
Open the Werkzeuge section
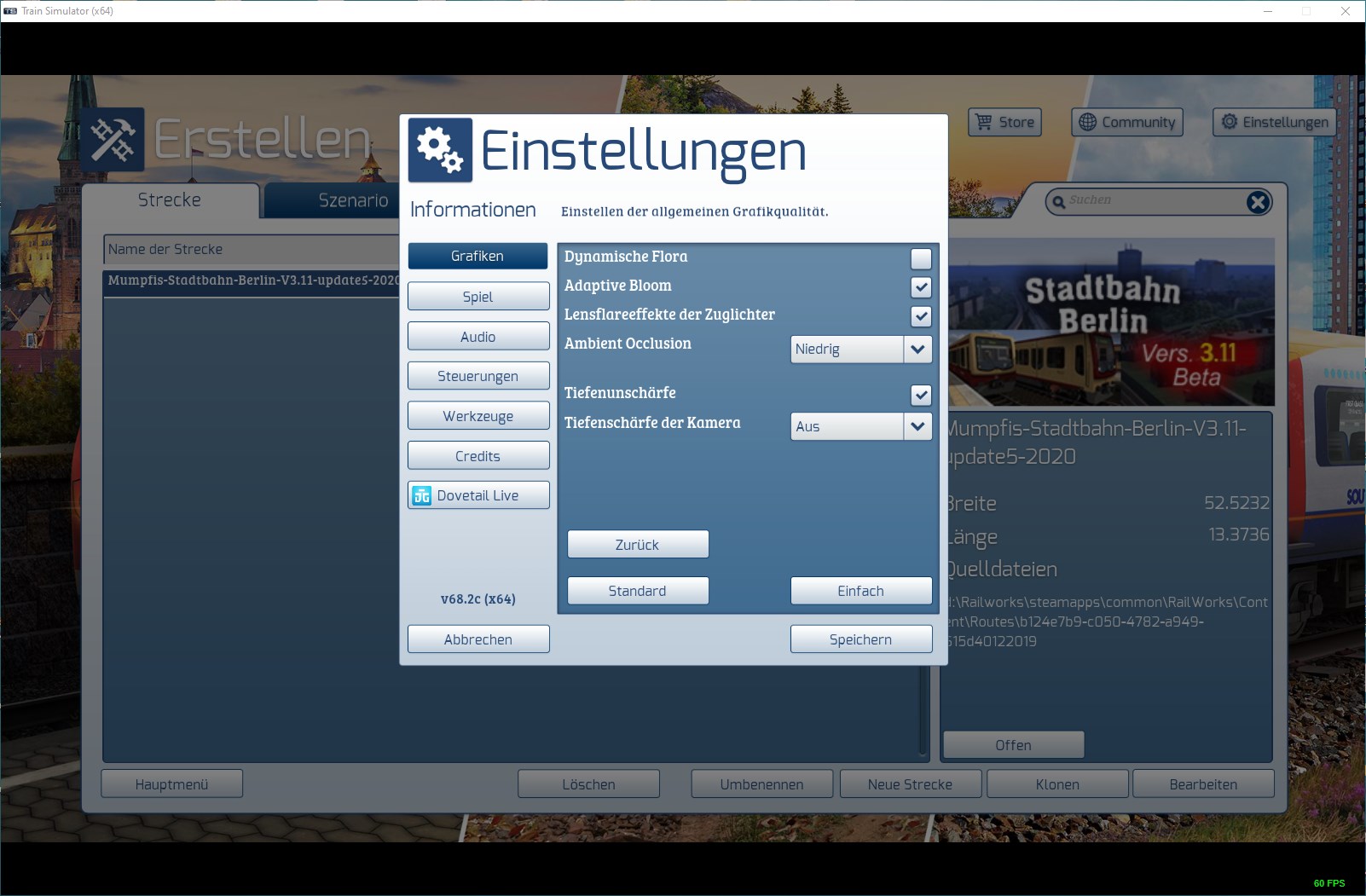(478, 416)
